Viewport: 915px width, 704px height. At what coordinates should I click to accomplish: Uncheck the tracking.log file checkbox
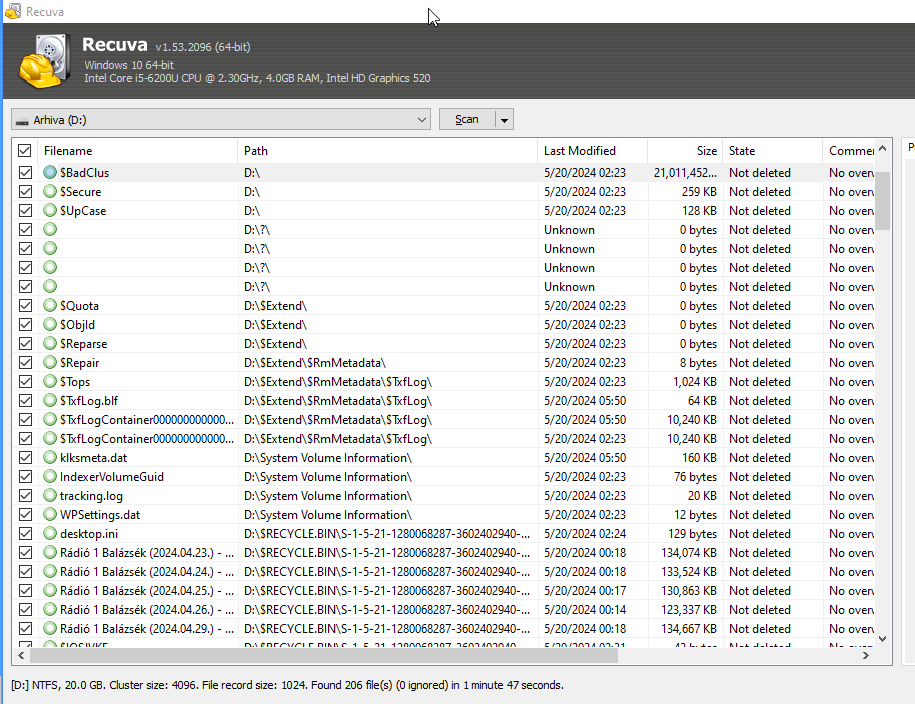point(25,496)
